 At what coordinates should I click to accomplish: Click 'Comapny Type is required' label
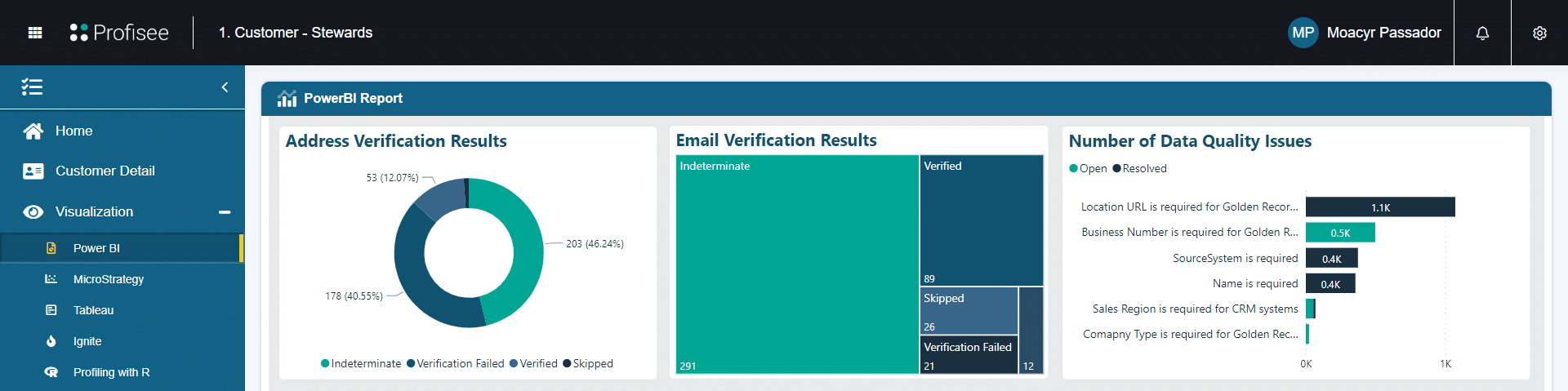pyautogui.click(x=1191, y=334)
